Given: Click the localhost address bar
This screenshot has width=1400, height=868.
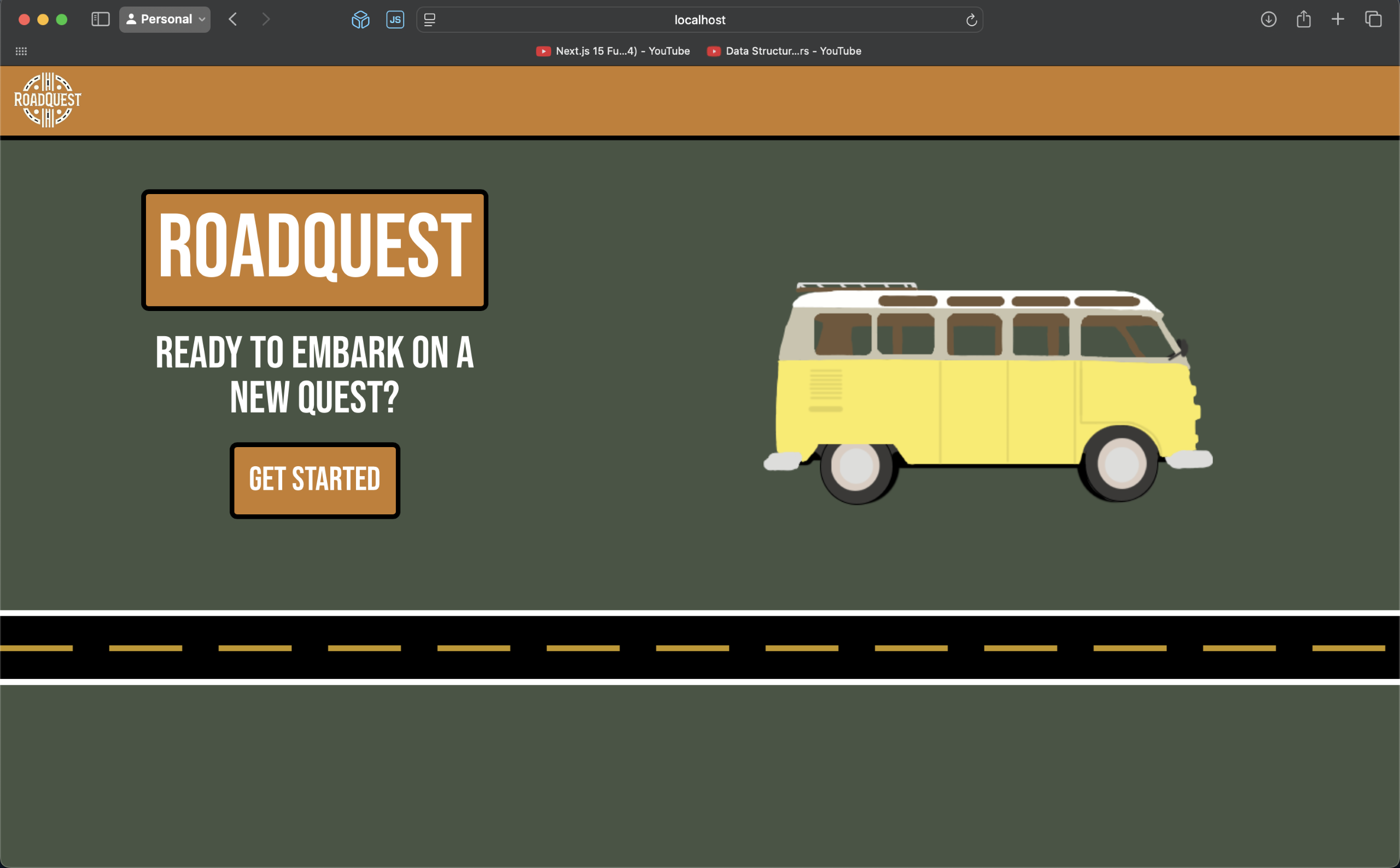Looking at the screenshot, I should coord(699,20).
